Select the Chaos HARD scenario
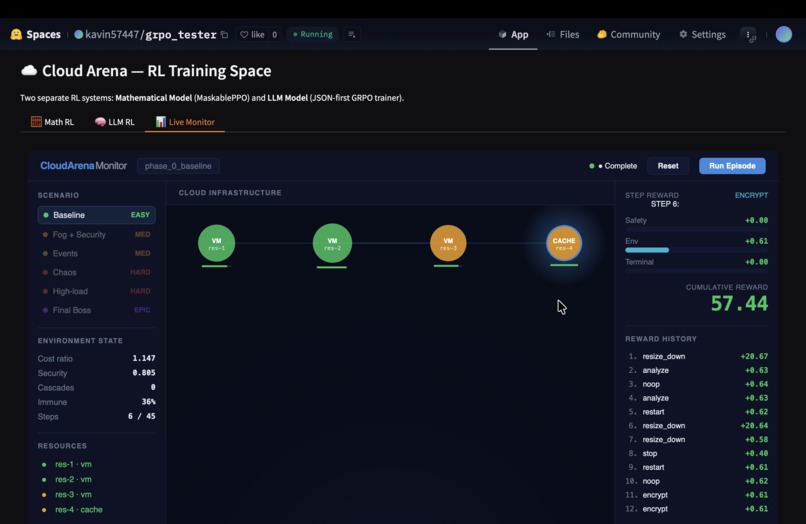Viewport: 806px width, 524px height. pyautogui.click(x=97, y=273)
